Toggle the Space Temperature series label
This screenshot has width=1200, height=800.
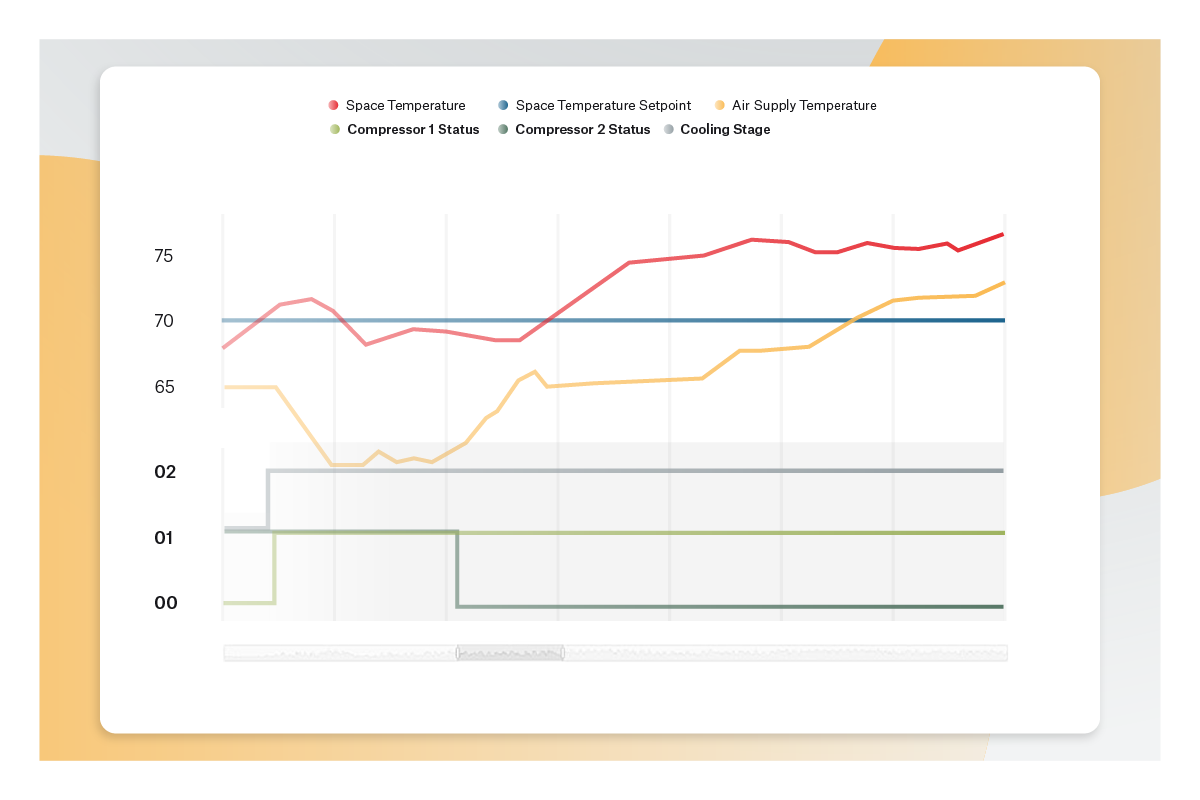(x=405, y=105)
